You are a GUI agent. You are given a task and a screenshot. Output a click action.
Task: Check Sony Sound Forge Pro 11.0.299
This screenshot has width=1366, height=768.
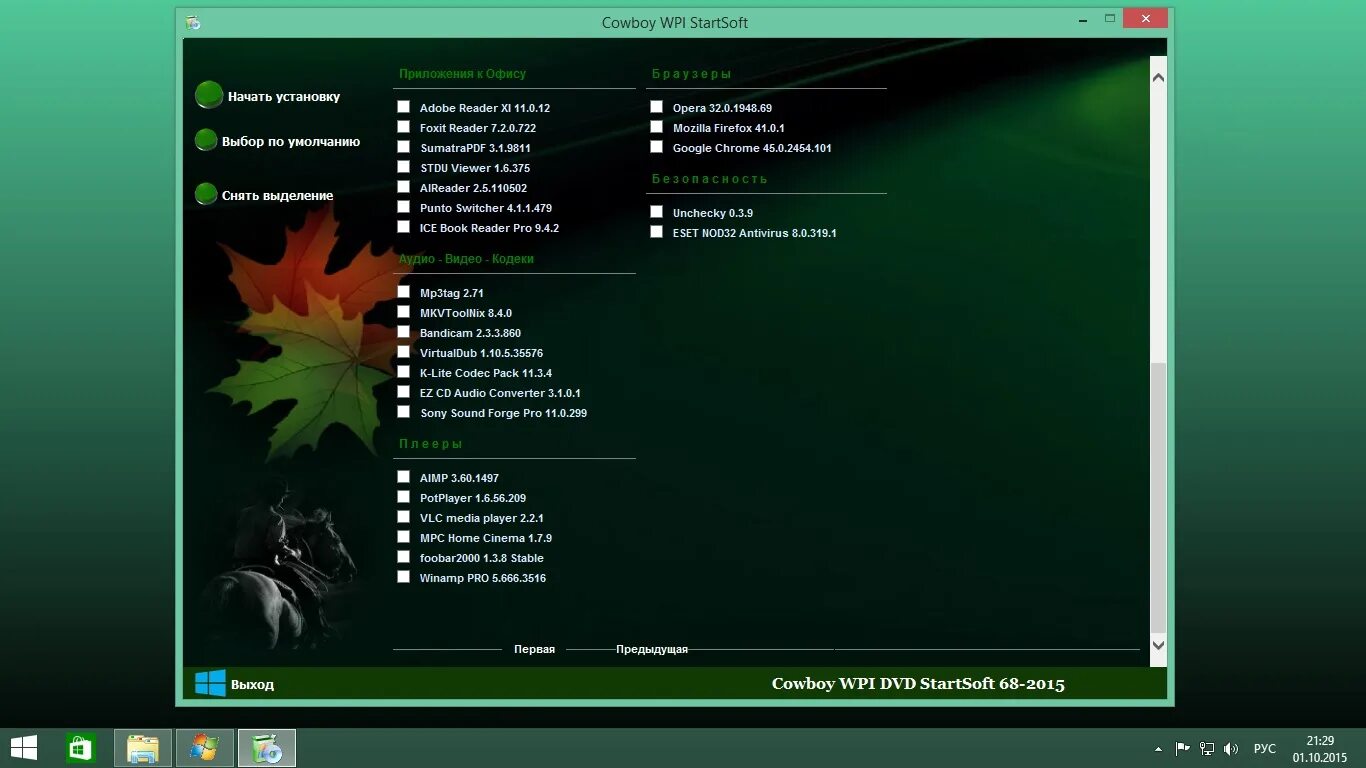pyautogui.click(x=404, y=412)
